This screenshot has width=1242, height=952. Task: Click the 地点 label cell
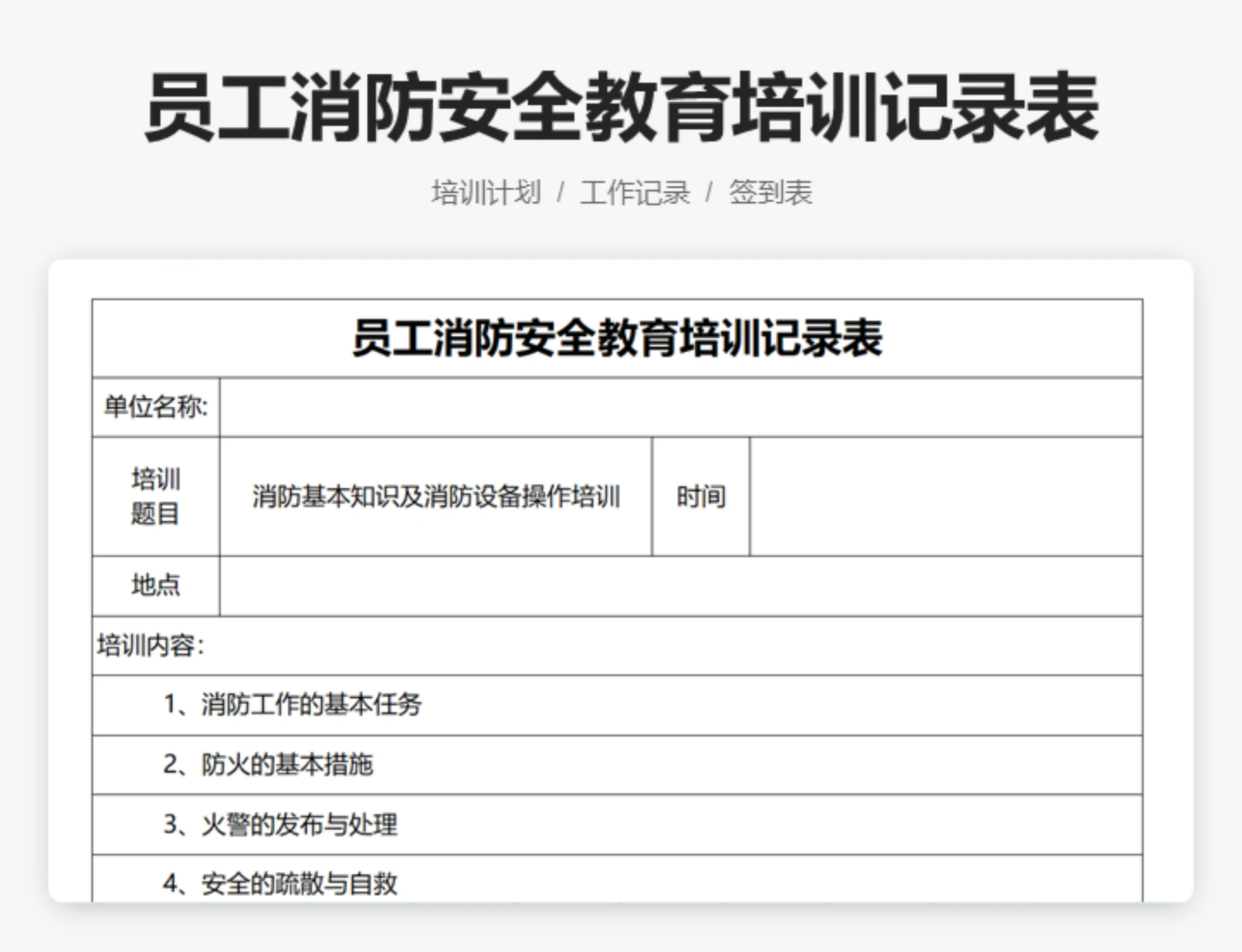(156, 586)
